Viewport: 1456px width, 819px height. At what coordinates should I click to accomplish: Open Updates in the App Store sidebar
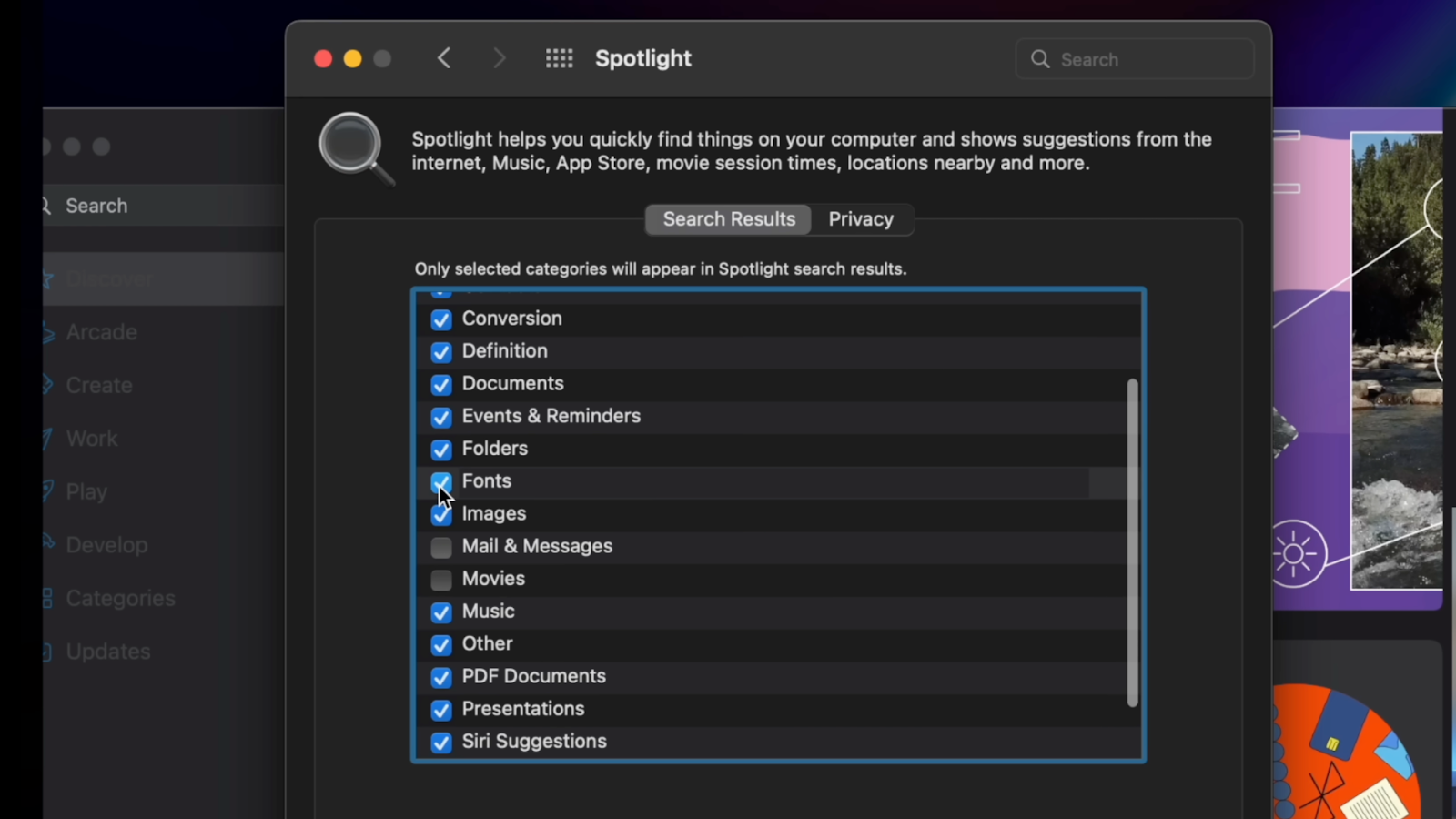tap(107, 652)
